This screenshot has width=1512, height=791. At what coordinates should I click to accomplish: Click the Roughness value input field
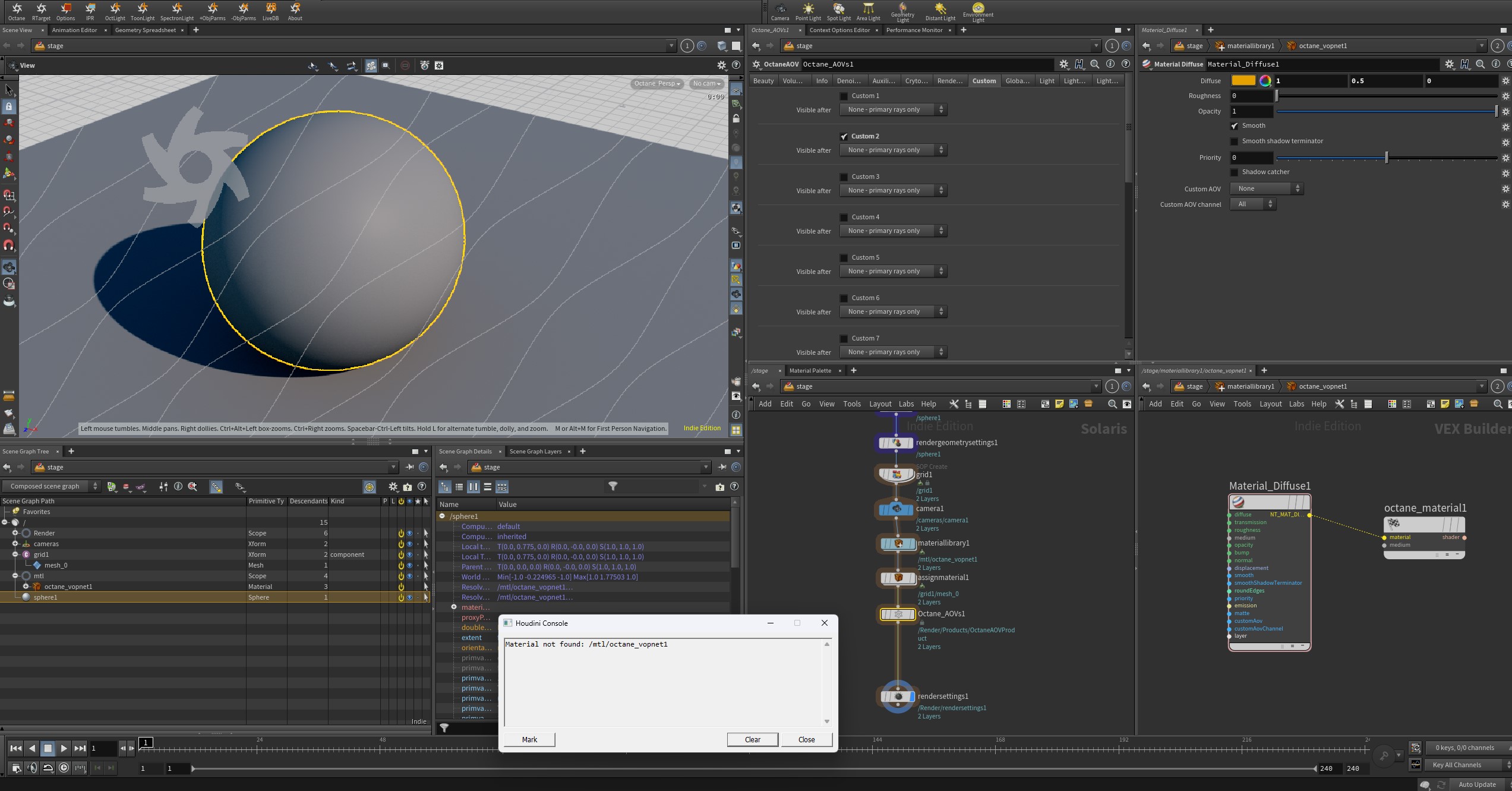pyautogui.click(x=1251, y=96)
